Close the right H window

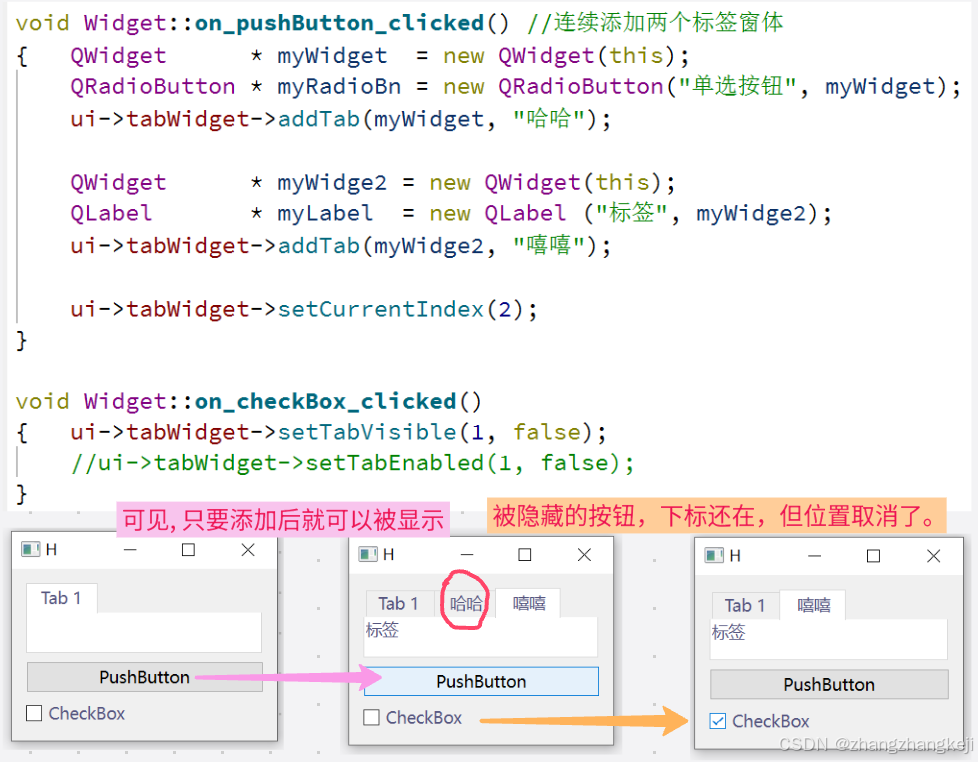[x=933, y=556]
